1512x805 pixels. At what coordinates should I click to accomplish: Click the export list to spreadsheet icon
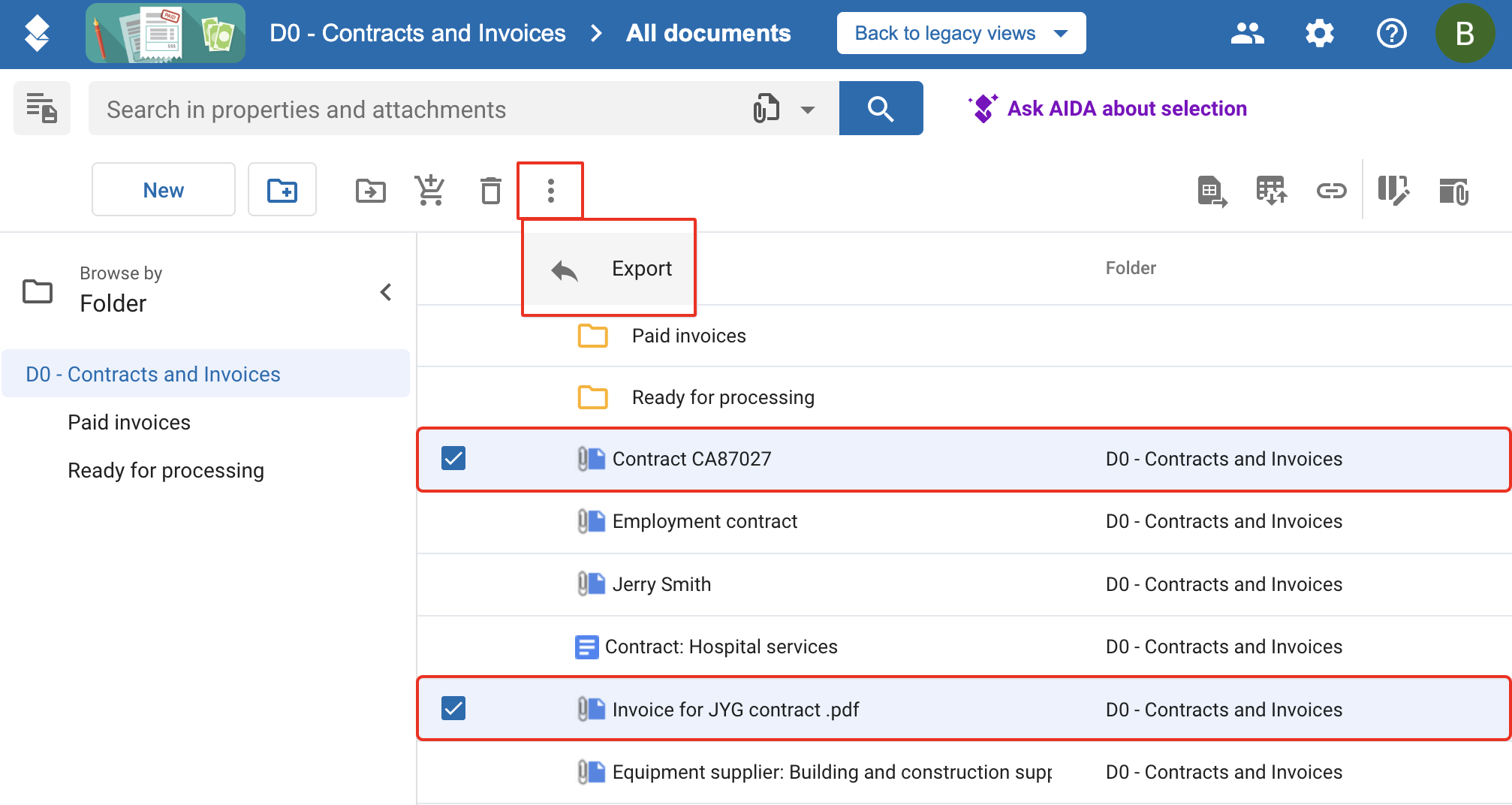point(1212,191)
